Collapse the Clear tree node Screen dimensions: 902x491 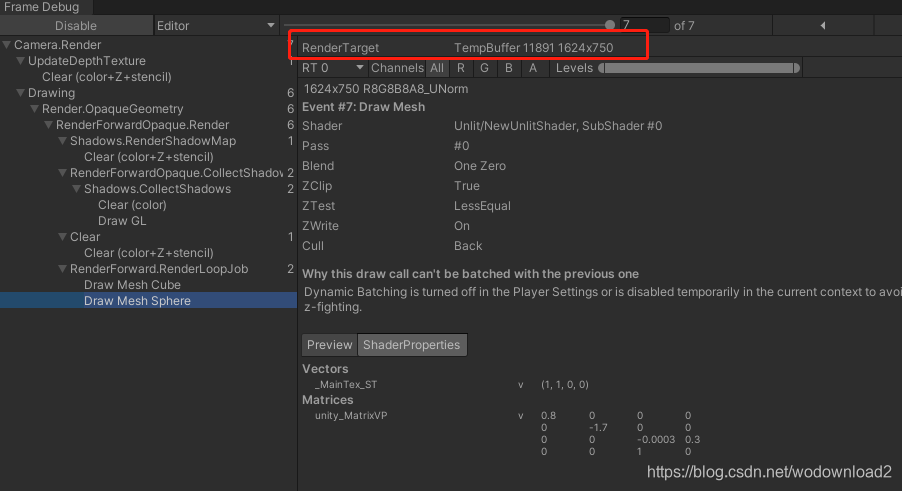[x=63, y=237]
